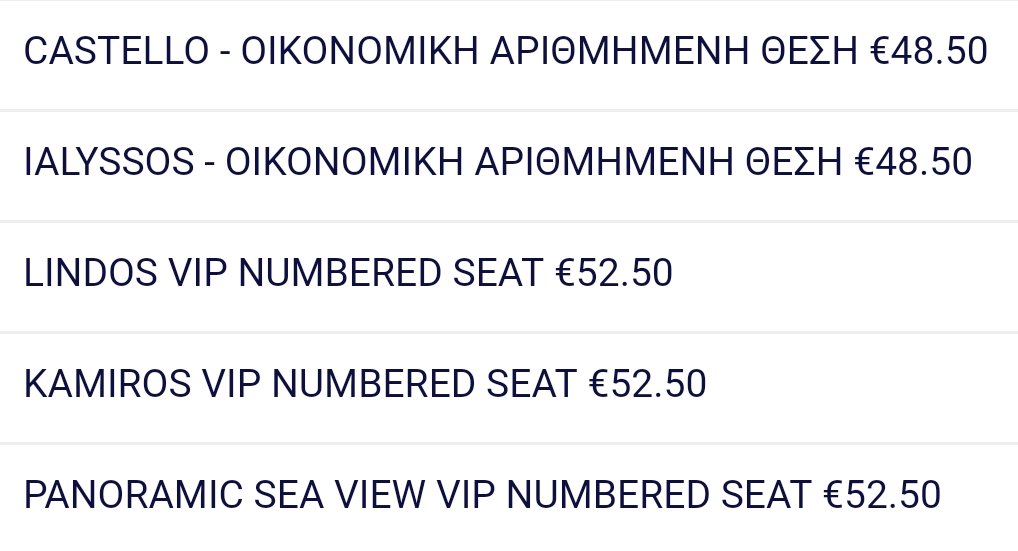Viewport: 1018px width, 551px height.
Task: Click the €52.50 price on KAMIROS row
Action: [x=648, y=384]
